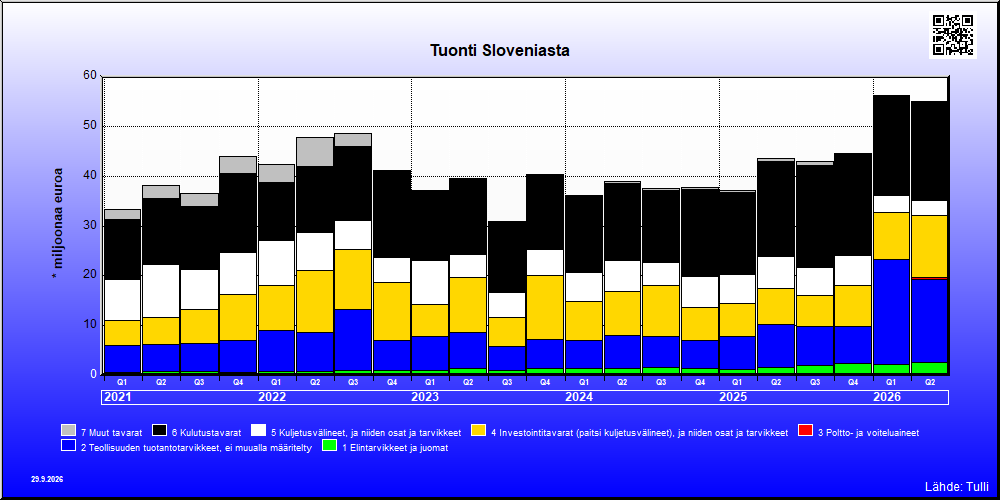Viewport: 1000px width, 500px height.
Task: Select the red '3 Poltto- ja voiteluaineet' swatch
Action: pyautogui.click(x=805, y=430)
